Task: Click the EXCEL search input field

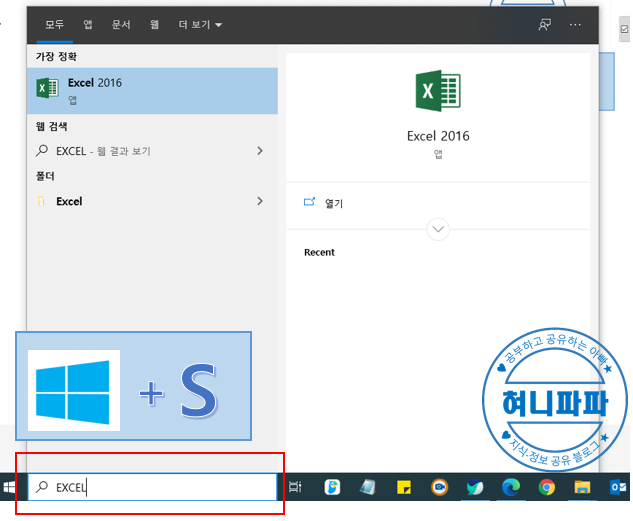Action: [152, 487]
